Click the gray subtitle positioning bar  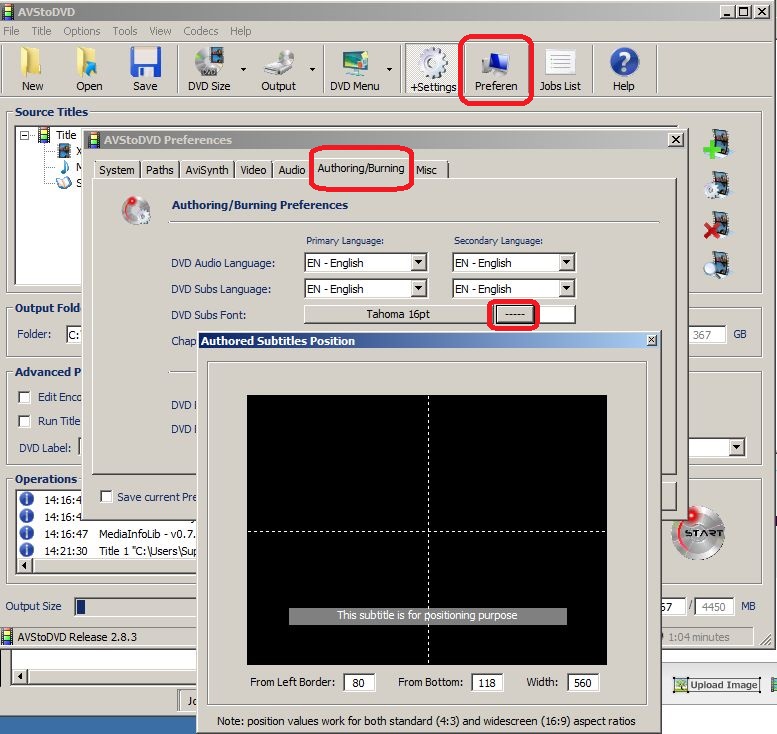point(428,616)
